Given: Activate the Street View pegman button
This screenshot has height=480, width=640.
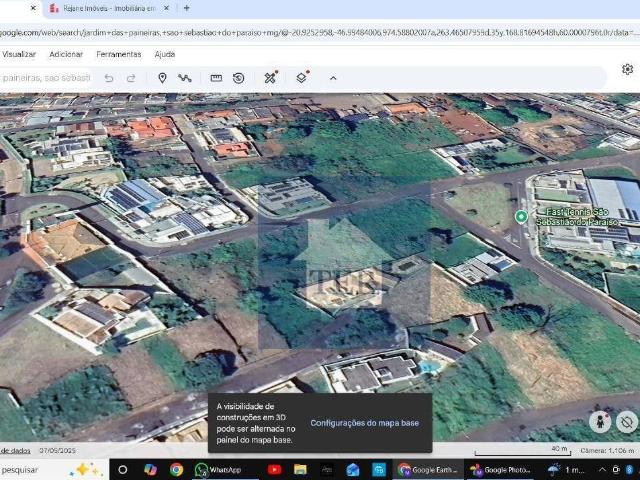Looking at the screenshot, I should (x=600, y=422).
